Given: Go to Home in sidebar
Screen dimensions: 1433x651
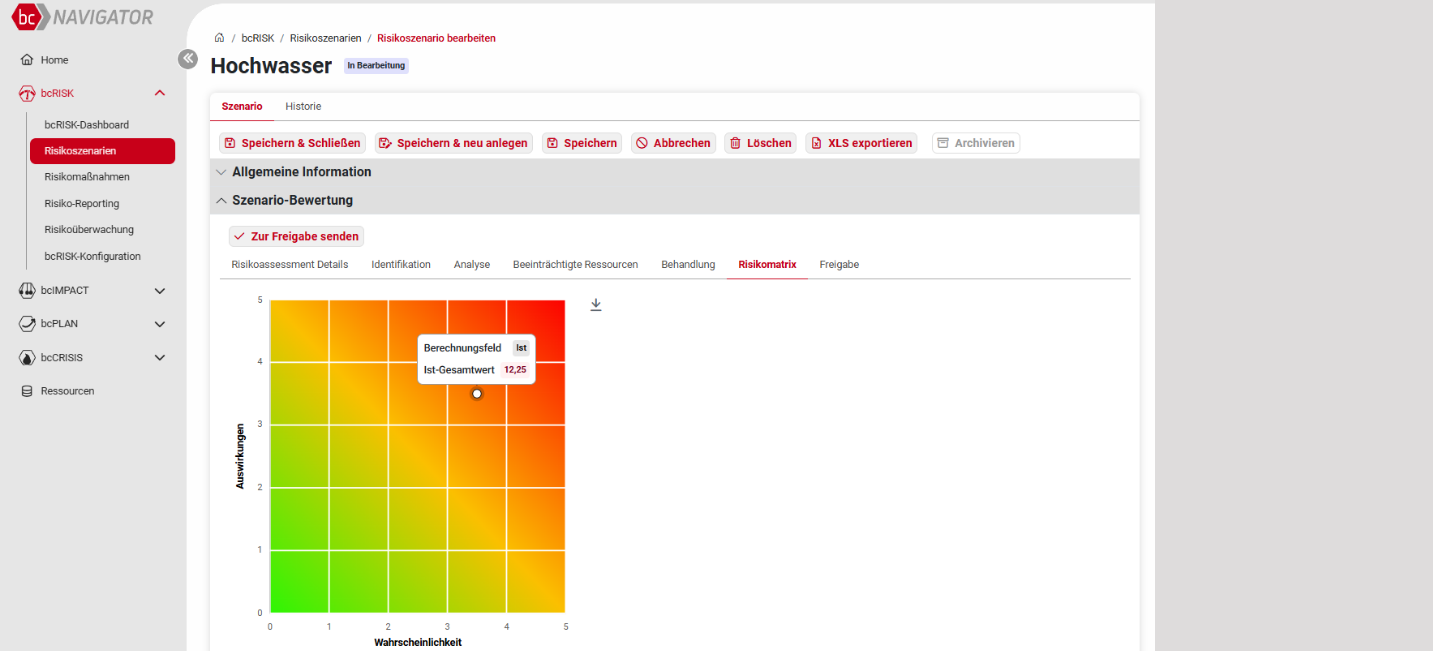Looking at the screenshot, I should point(54,60).
